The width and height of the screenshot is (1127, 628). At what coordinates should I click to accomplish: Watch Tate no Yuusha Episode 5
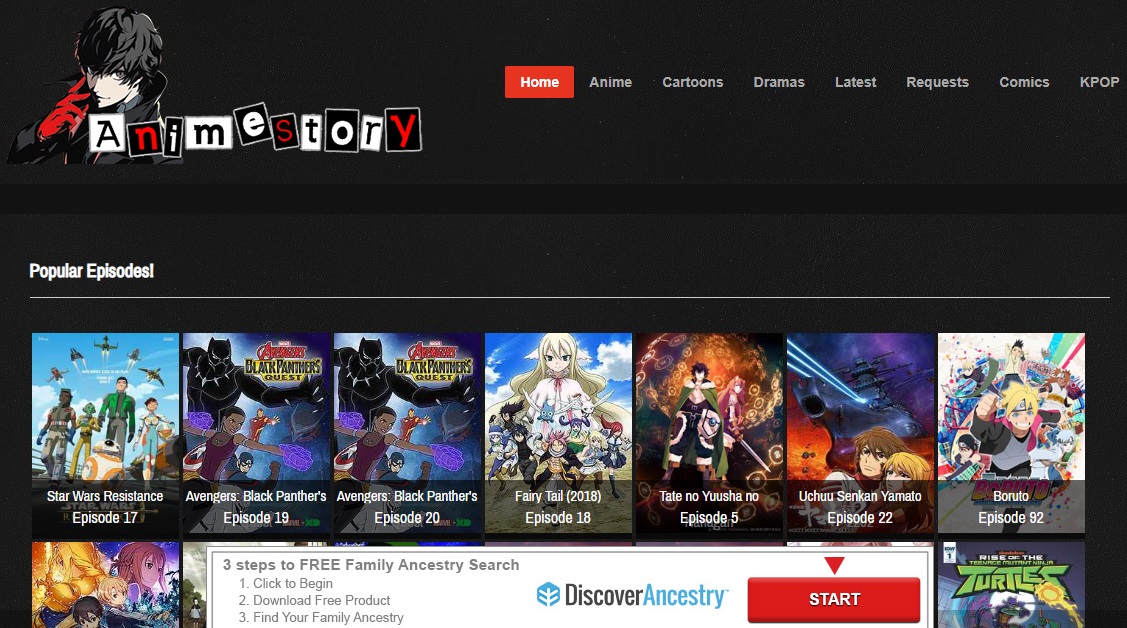(709, 433)
